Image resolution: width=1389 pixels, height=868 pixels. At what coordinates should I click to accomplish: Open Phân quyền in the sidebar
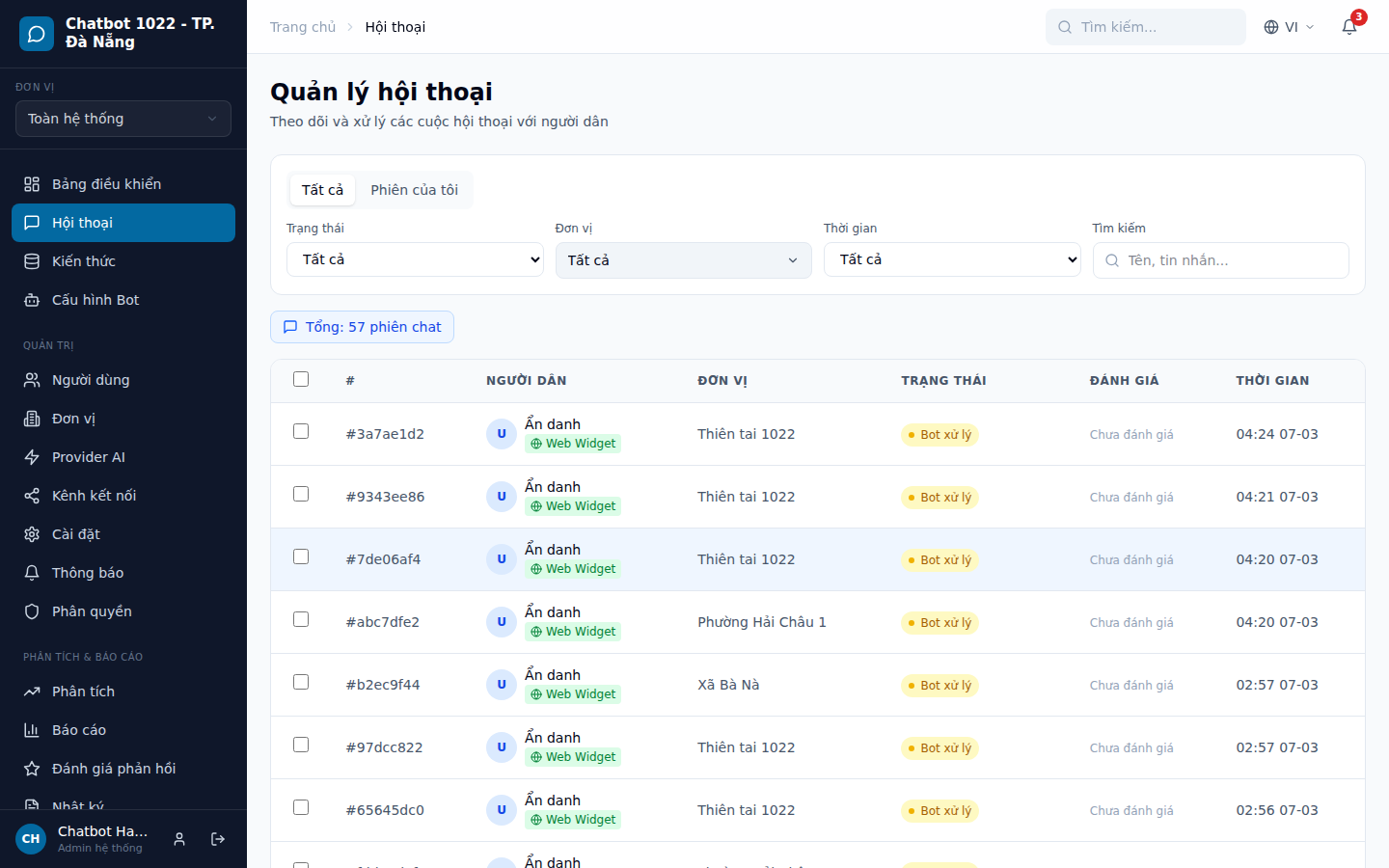tap(92, 611)
